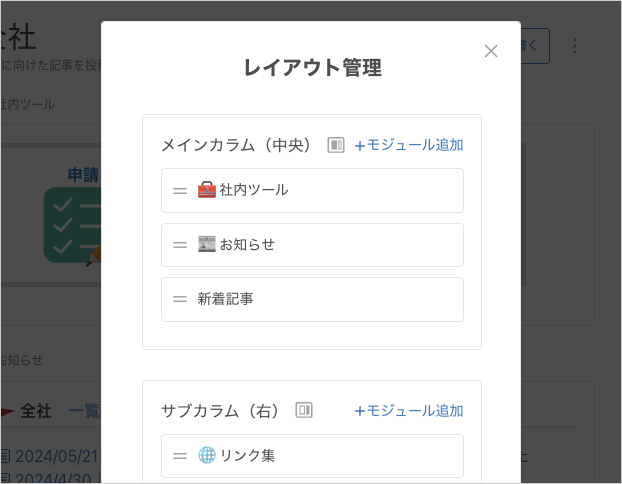Click the globe icon on リンク集
This screenshot has width=622, height=484.
coord(207,456)
